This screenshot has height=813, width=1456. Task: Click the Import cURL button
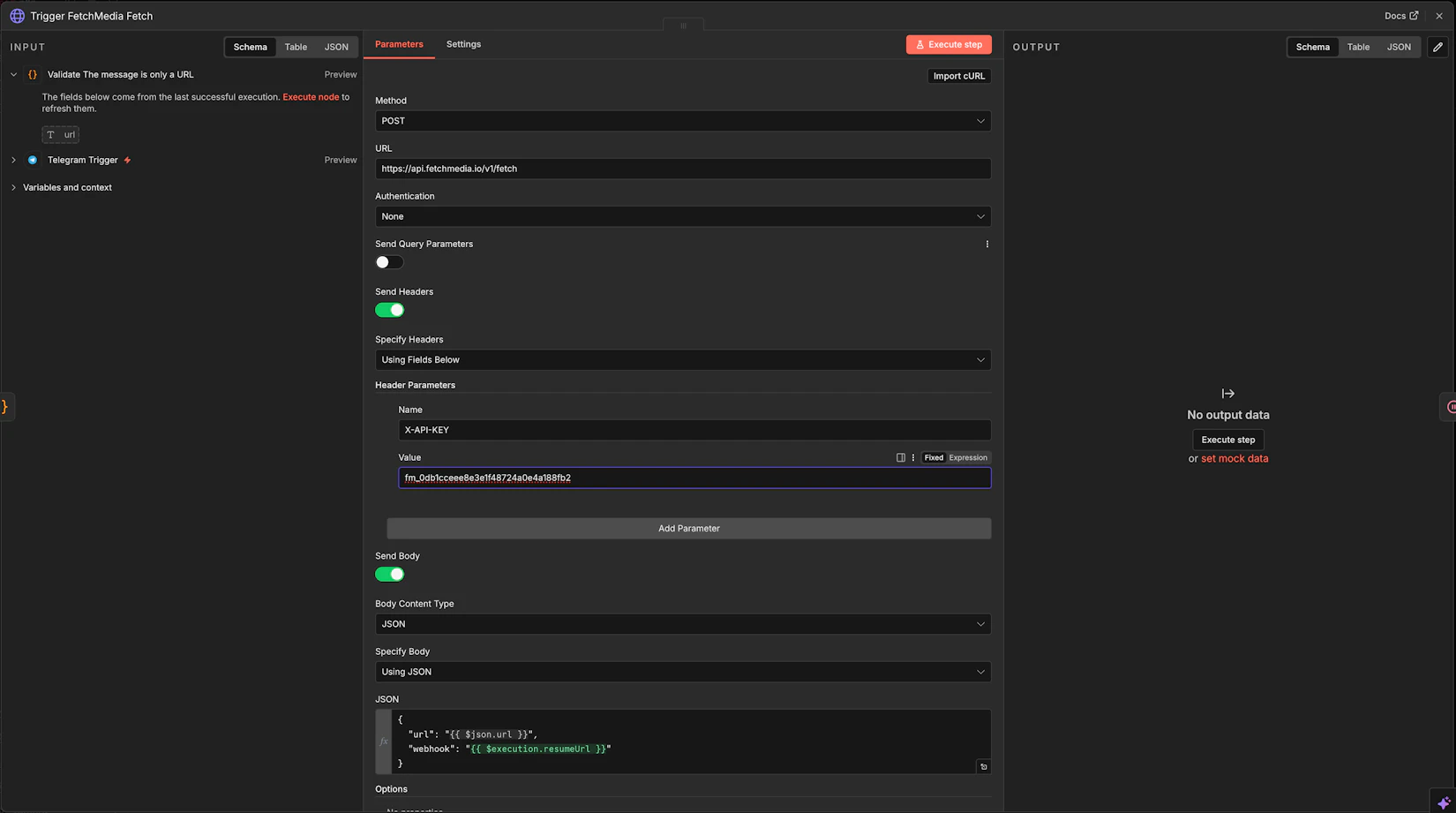(958, 76)
